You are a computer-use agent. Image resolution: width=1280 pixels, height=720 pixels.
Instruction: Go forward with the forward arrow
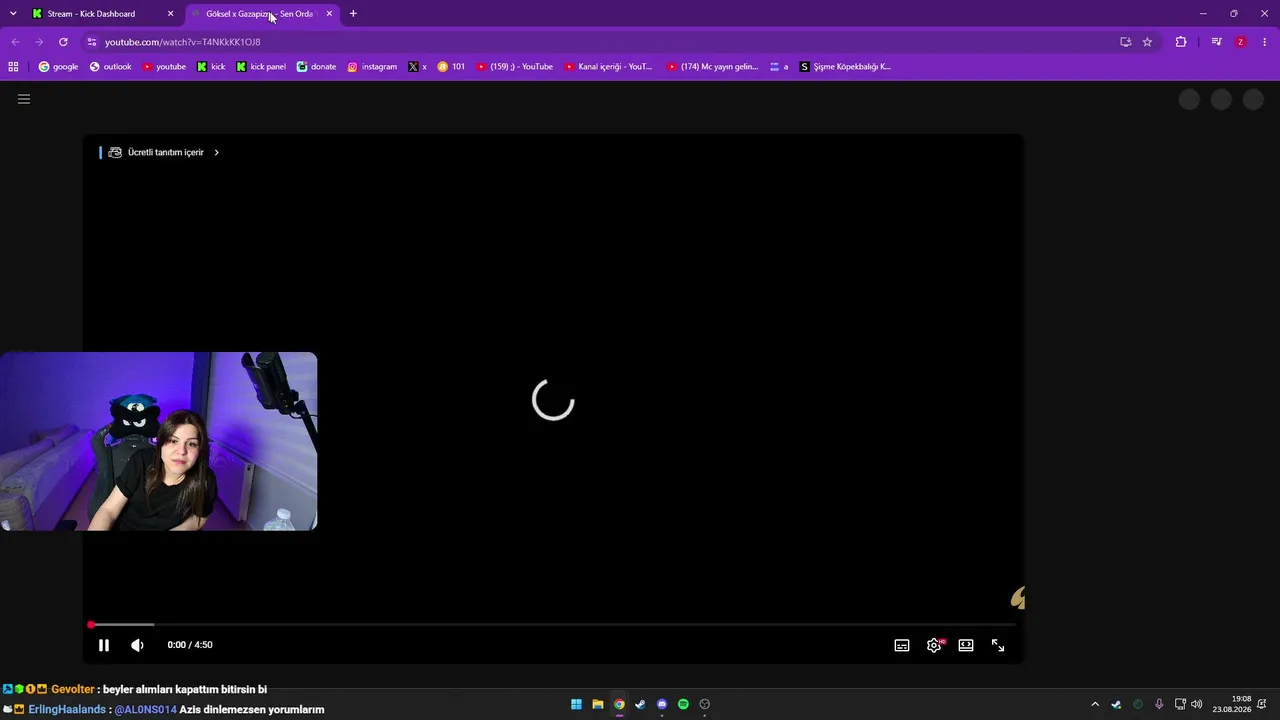click(39, 42)
